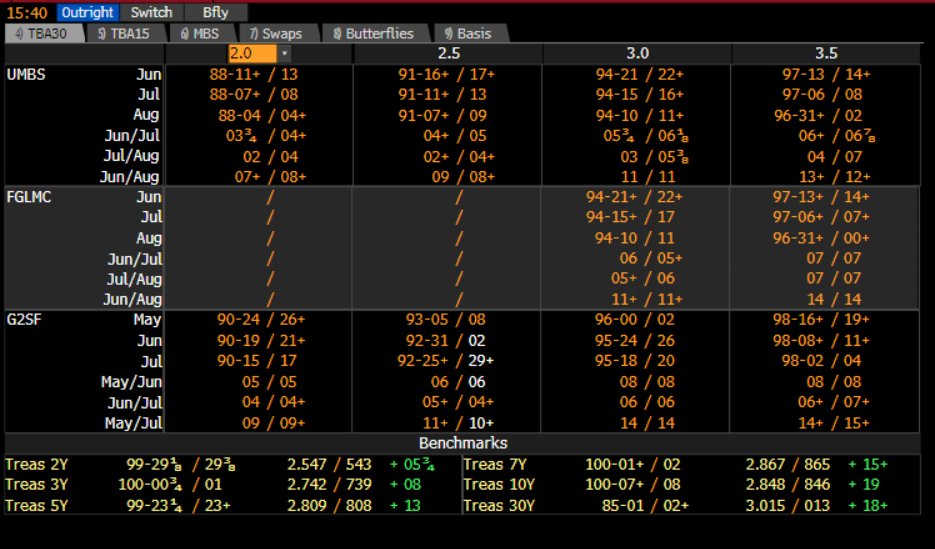Click UMBS Jun 3.5 quote 97-13 / 14+
Screen dimensions: 935x549
[826, 75]
